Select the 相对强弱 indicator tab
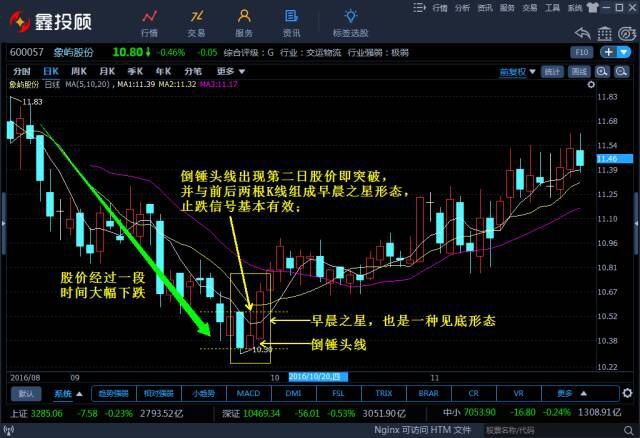The width and height of the screenshot is (640, 438). point(158,394)
